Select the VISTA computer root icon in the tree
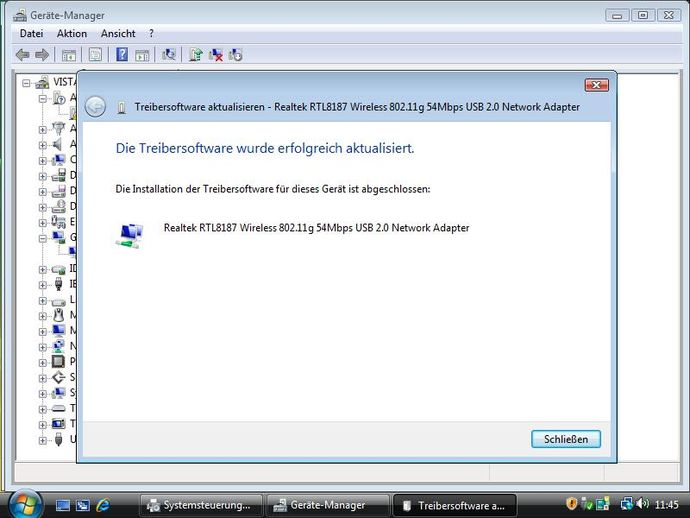This screenshot has height=518, width=690. pyautogui.click(x=42, y=82)
